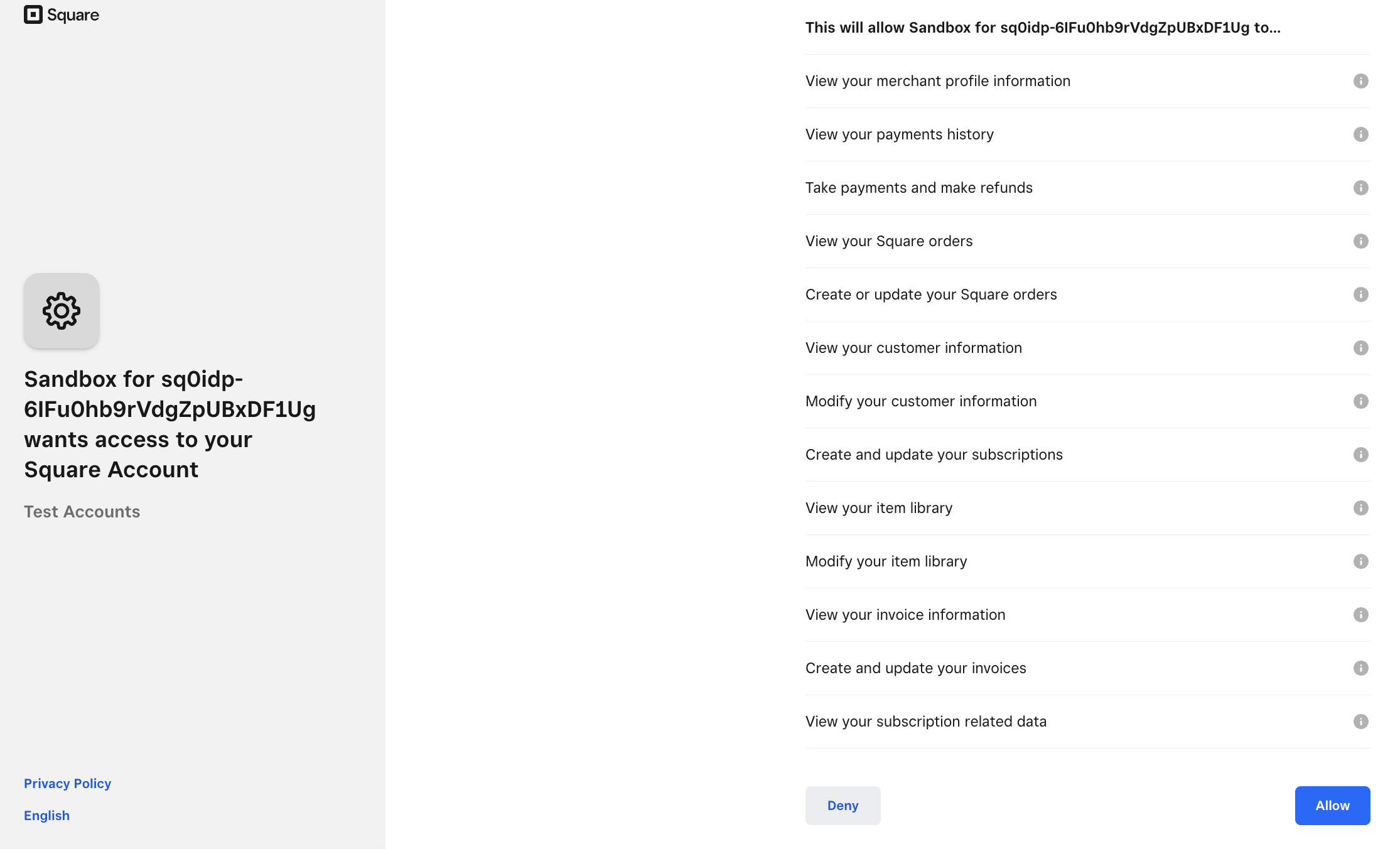Click info icon next to merchant profile

pyautogui.click(x=1361, y=81)
